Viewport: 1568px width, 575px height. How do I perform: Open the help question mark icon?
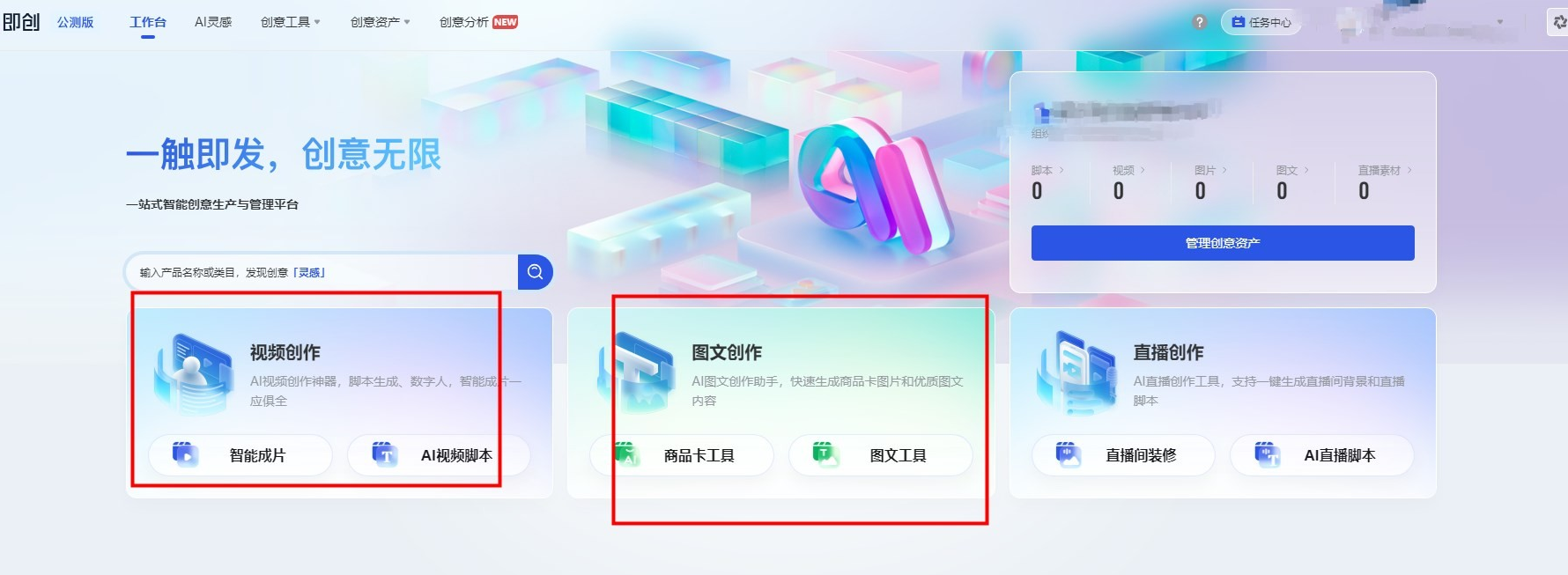1199,22
